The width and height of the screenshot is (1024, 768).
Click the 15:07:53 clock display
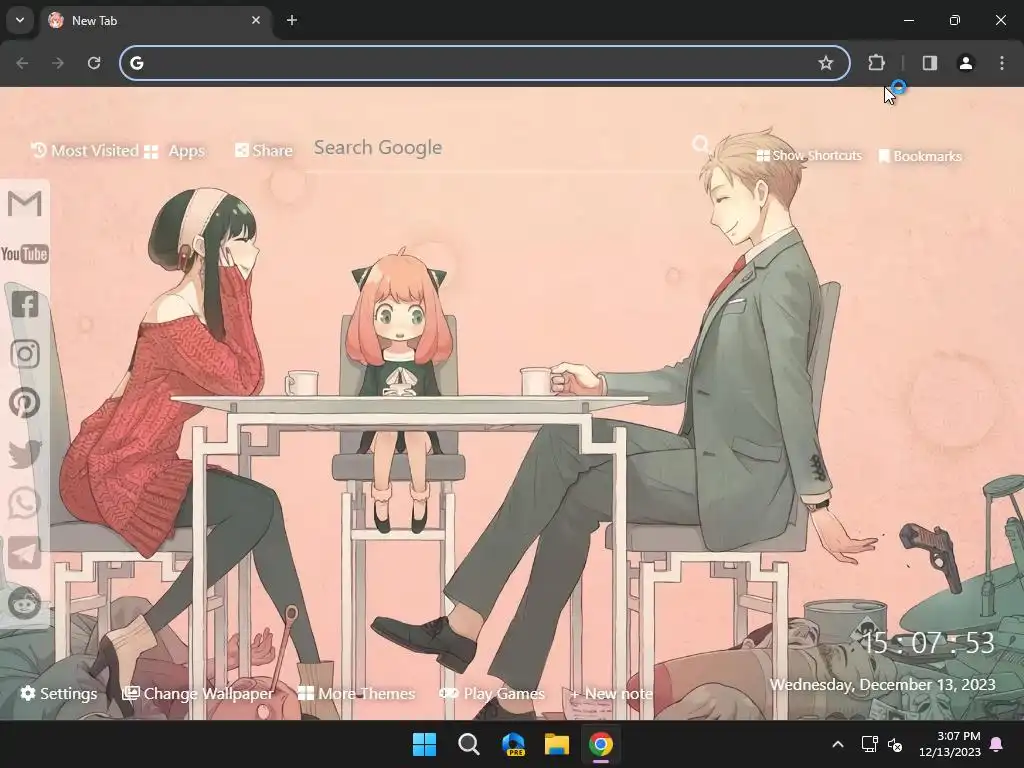pos(929,643)
